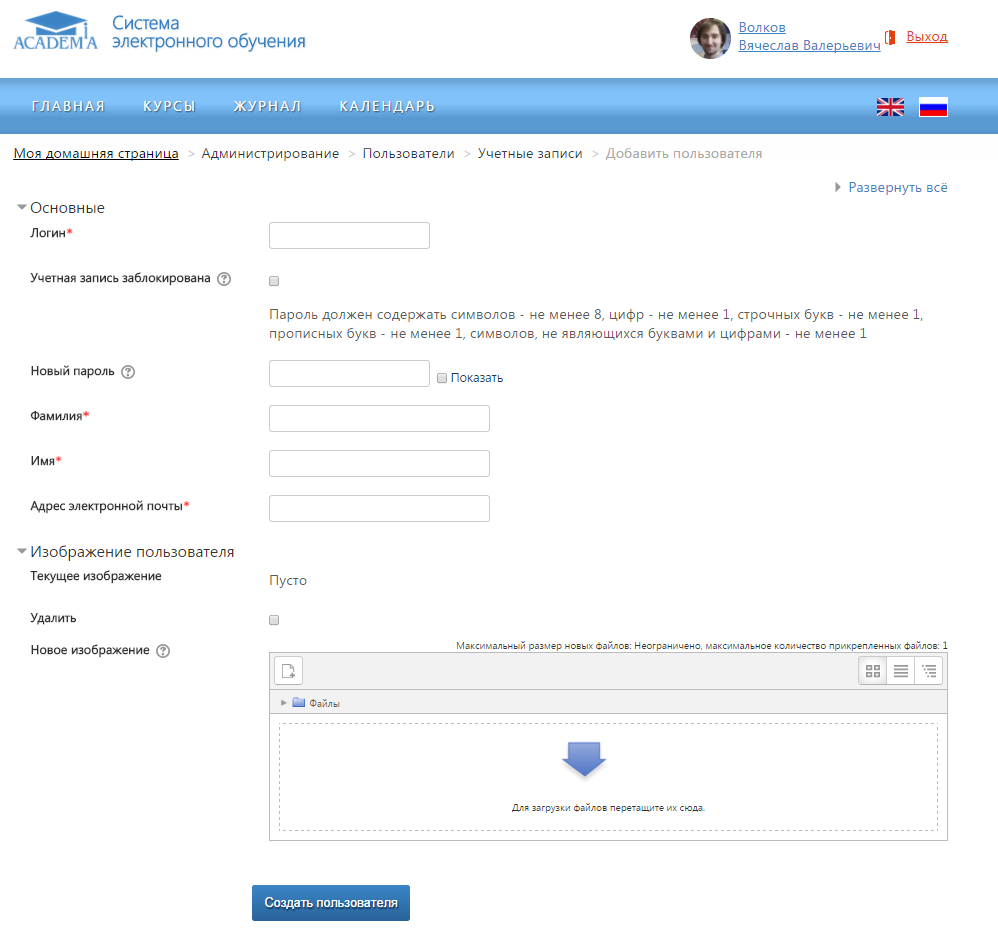The image size is (998, 929).
Task: Click the Academia logo
Action: pyautogui.click(x=55, y=32)
